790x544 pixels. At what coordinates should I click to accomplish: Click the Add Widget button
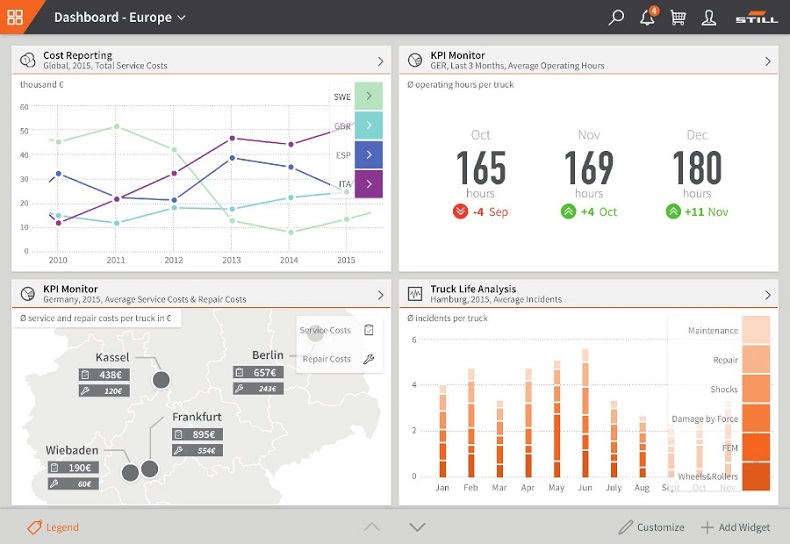735,527
